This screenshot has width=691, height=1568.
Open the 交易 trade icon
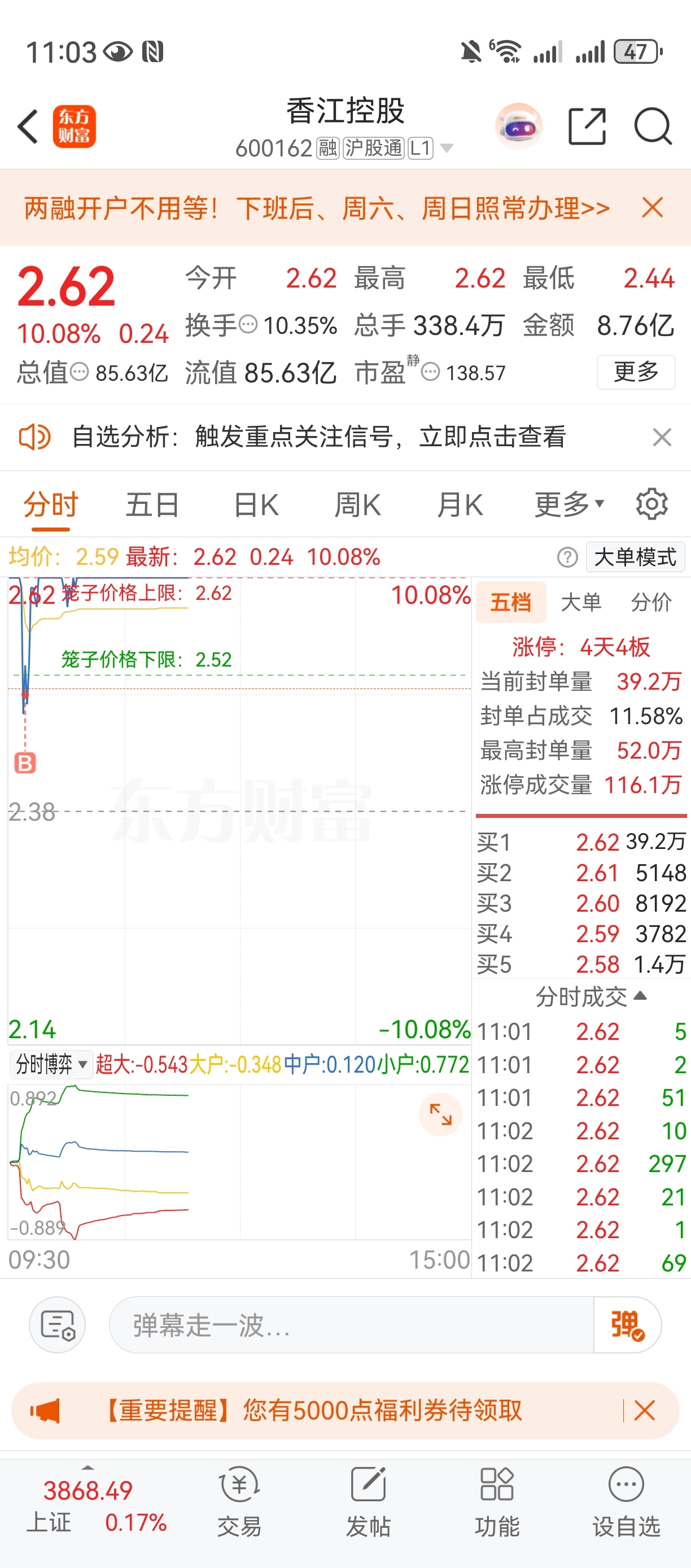[239, 1504]
